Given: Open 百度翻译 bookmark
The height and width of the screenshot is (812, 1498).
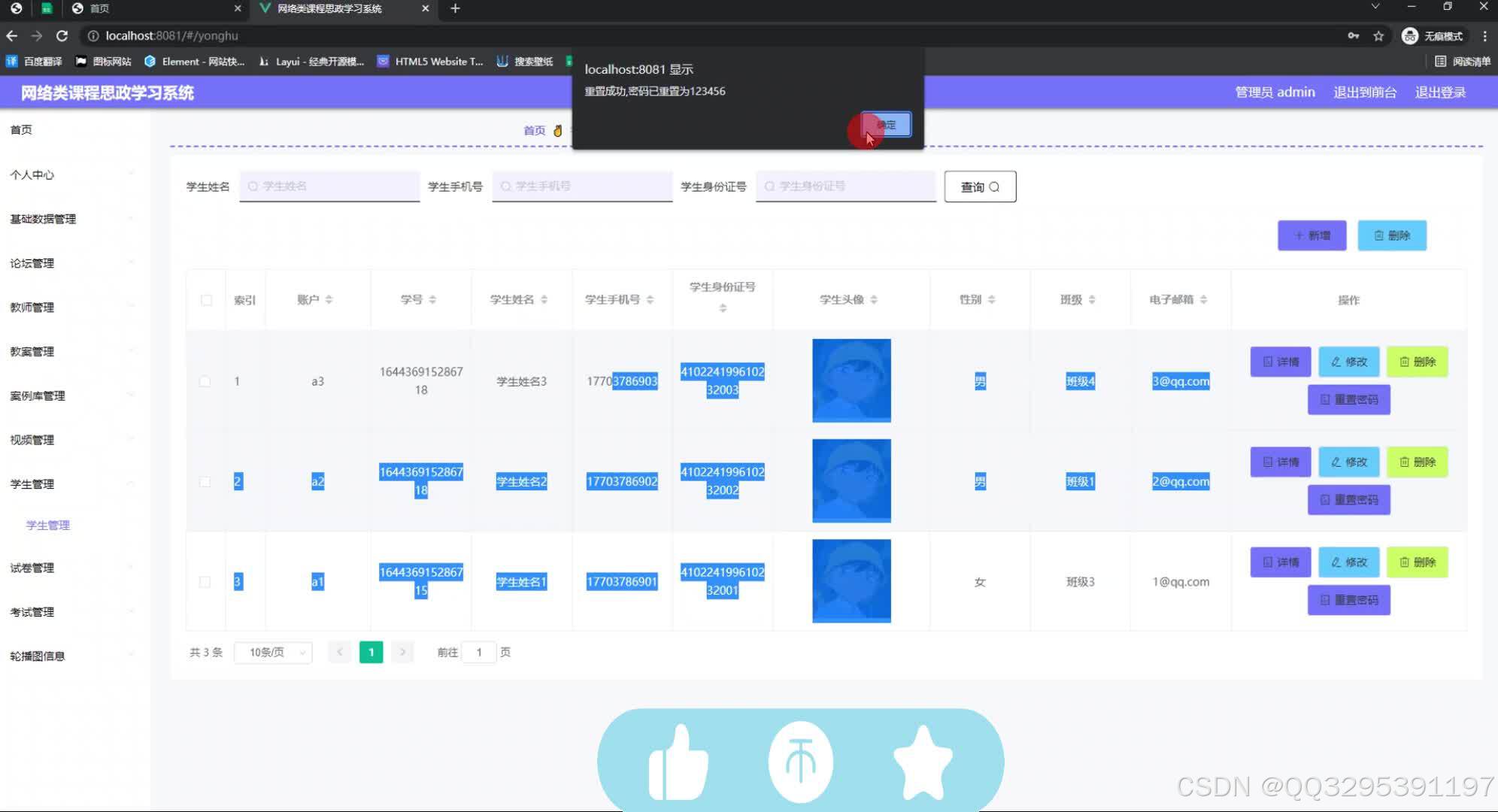Looking at the screenshot, I should click(x=34, y=62).
